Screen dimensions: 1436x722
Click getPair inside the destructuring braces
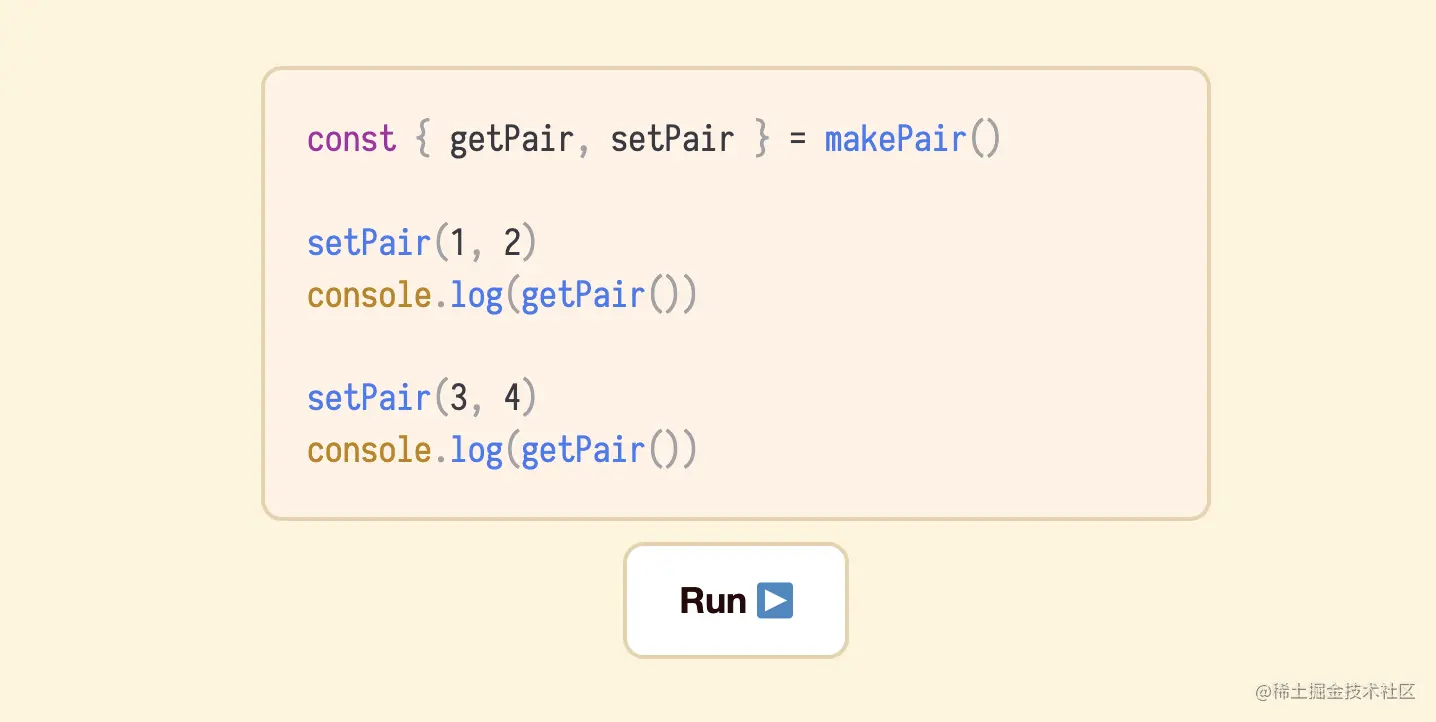[511, 139]
